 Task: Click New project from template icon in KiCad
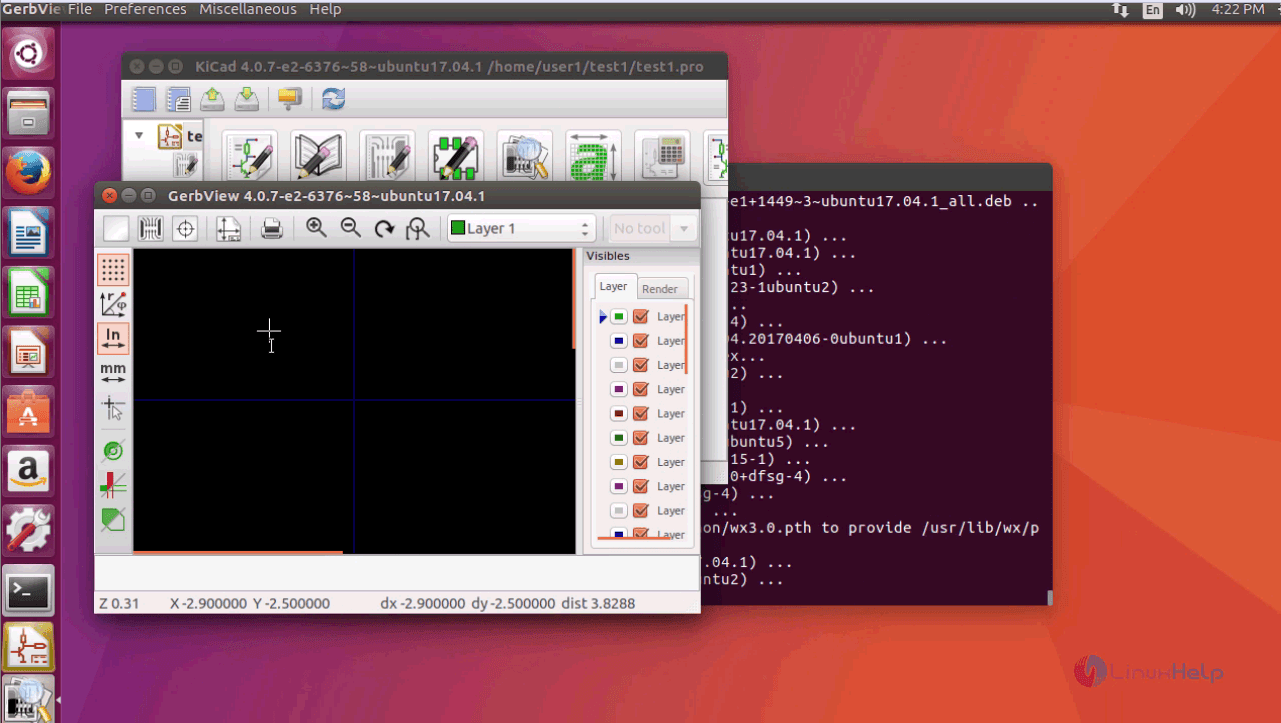point(179,99)
